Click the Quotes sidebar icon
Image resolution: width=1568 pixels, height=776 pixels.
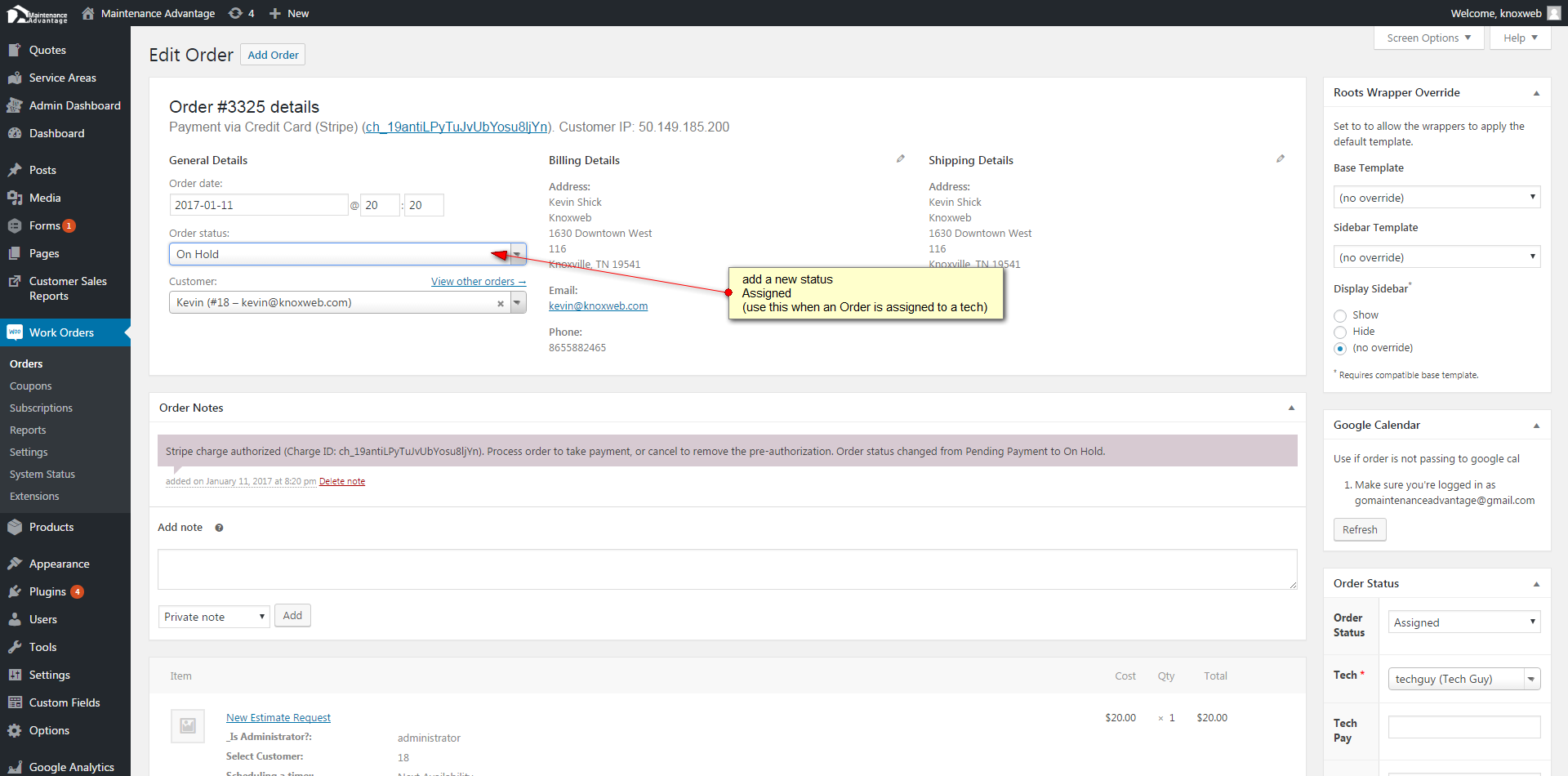pos(15,50)
